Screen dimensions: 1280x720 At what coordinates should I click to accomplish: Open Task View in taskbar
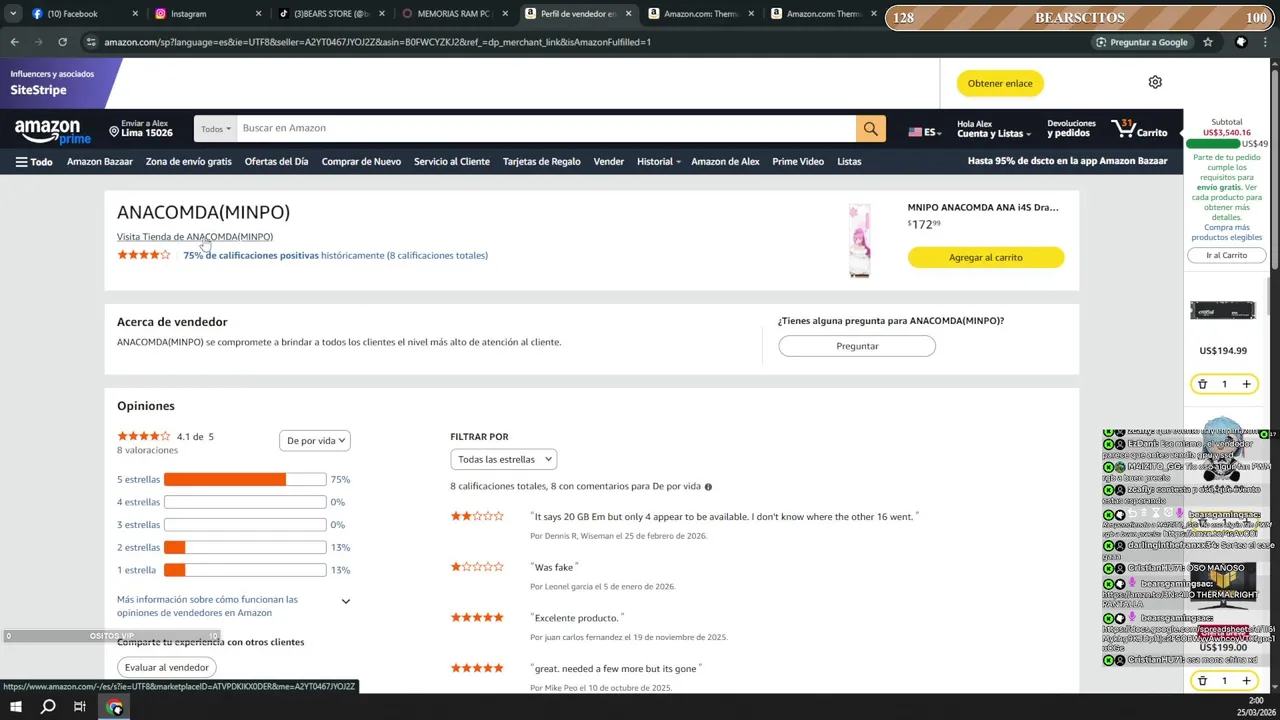point(80,707)
